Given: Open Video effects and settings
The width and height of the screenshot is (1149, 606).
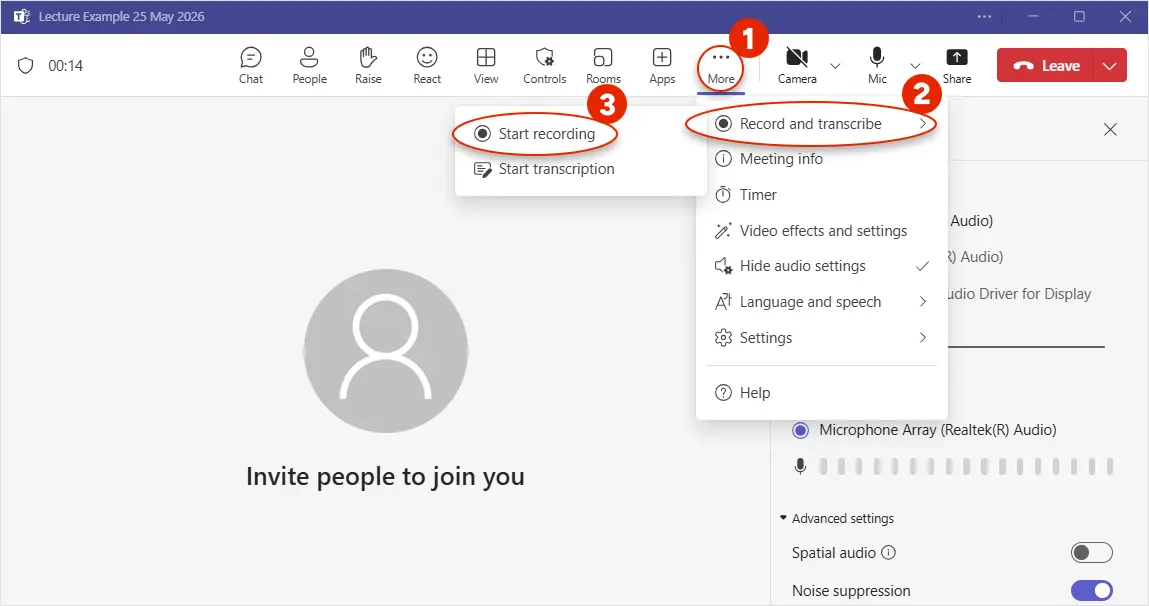Looking at the screenshot, I should 821,231.
